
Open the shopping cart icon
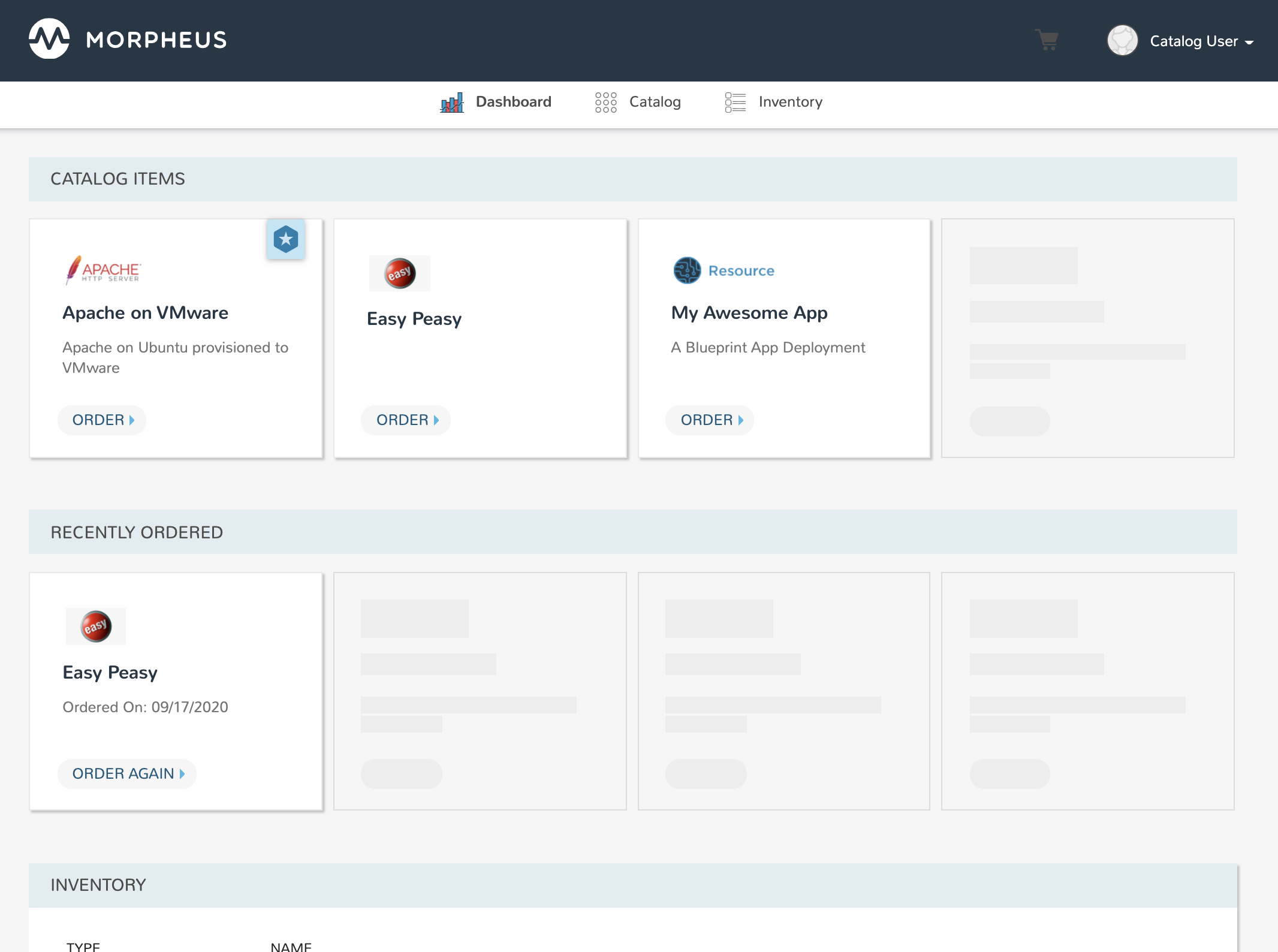pyautogui.click(x=1047, y=40)
